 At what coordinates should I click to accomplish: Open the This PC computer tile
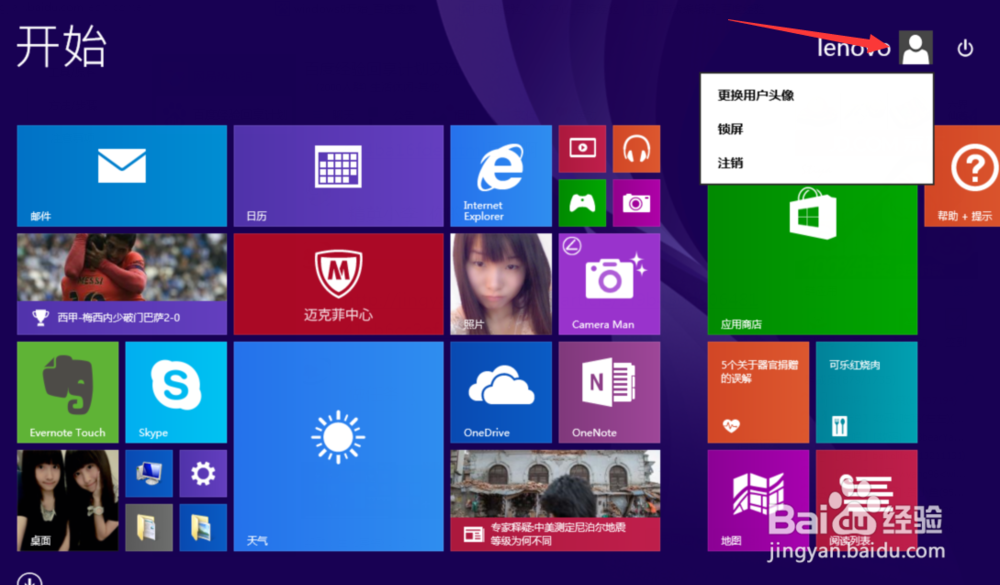pos(149,473)
